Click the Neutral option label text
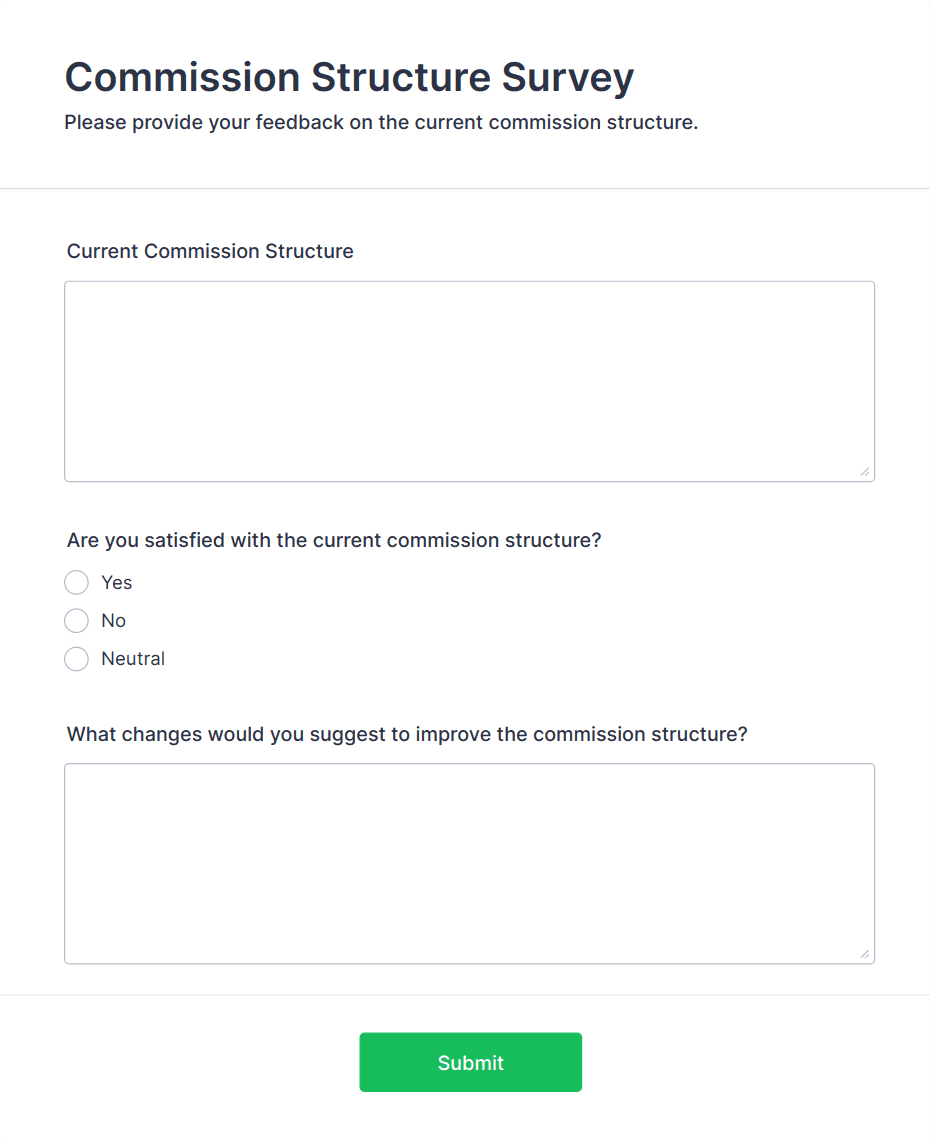930x1141 pixels. pos(133,658)
